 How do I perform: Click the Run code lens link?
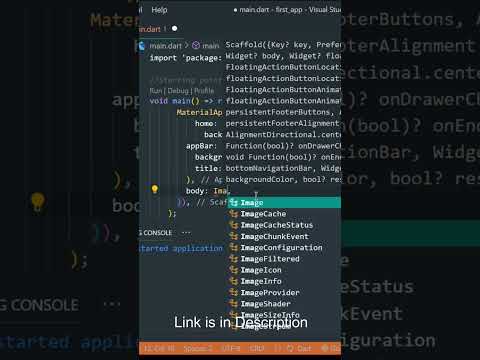(x=155, y=91)
